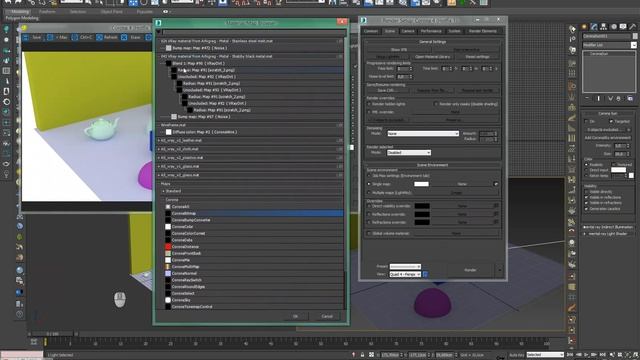Select CoronaSky map entry
Screen dimensions: 640x360
click(254, 300)
